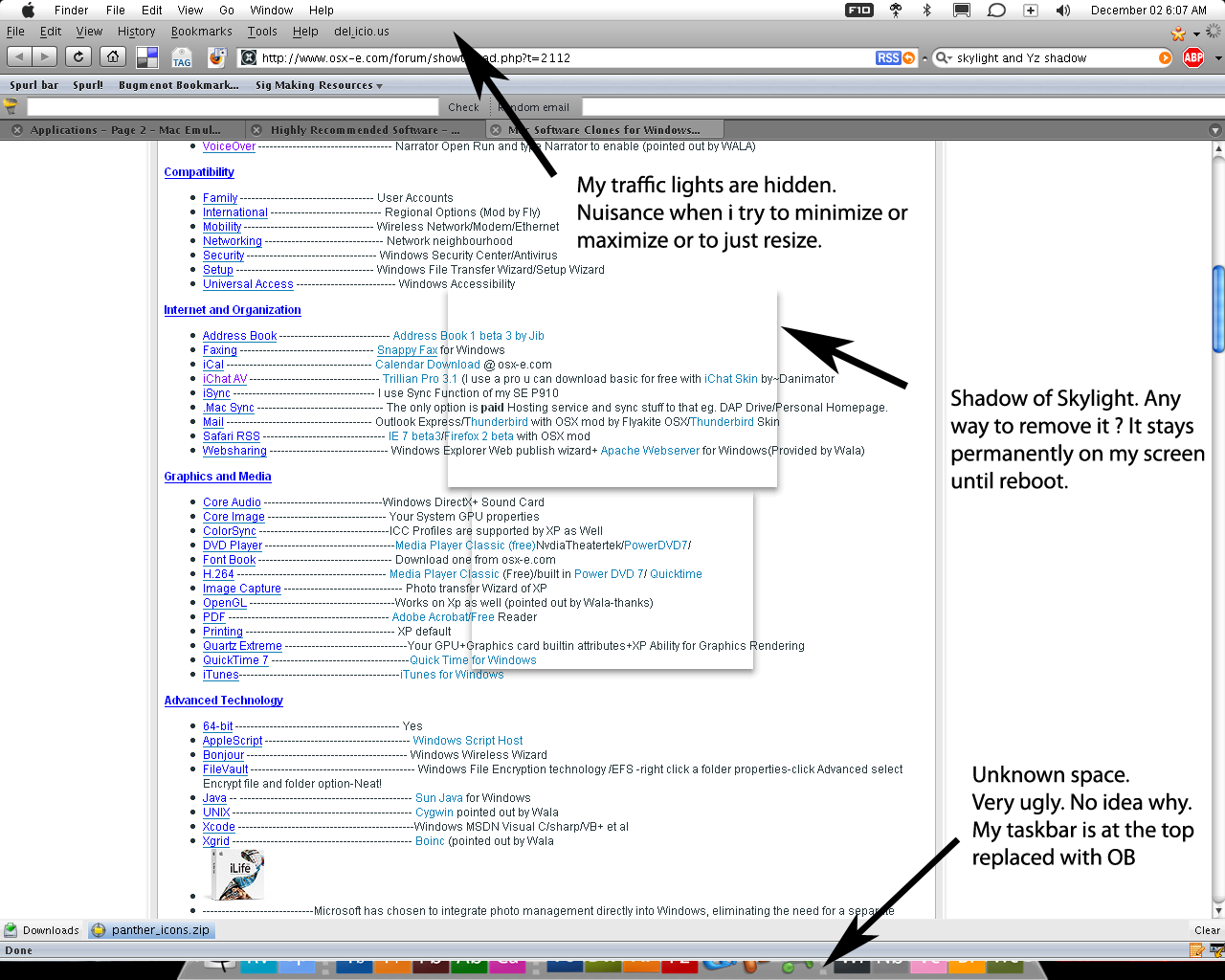Click the iLife box image
The height and width of the screenshot is (980, 1225).
237,875
